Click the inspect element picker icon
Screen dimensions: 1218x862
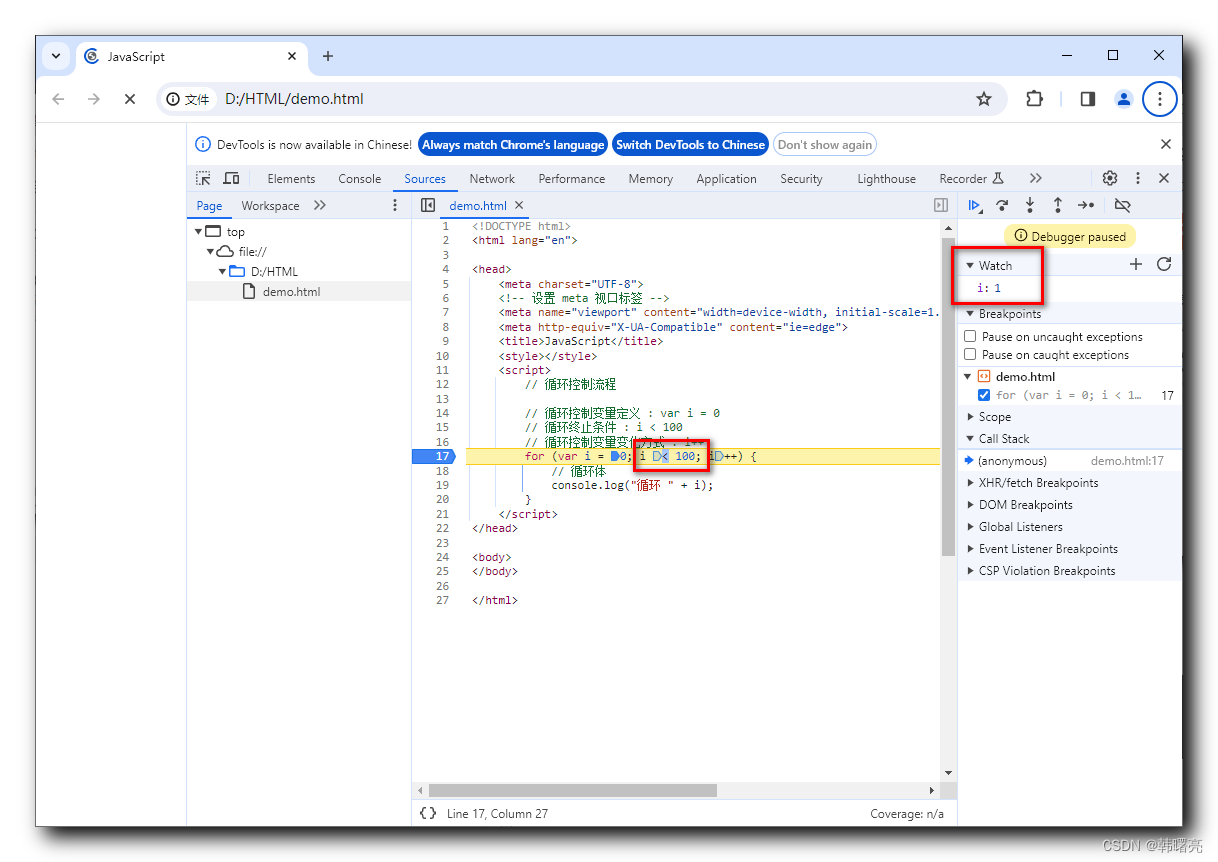coord(203,178)
